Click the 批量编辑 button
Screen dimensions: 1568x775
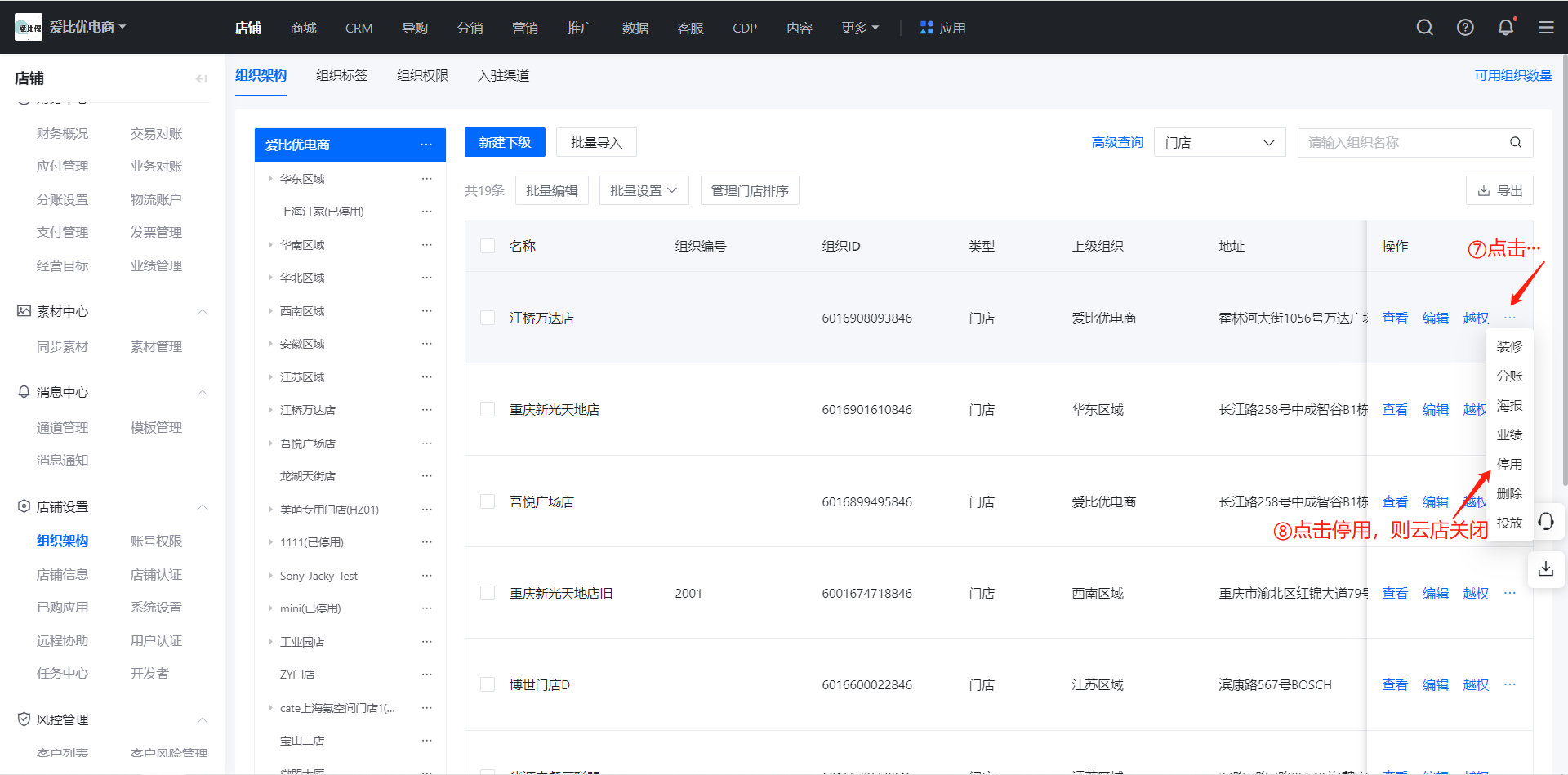click(551, 190)
